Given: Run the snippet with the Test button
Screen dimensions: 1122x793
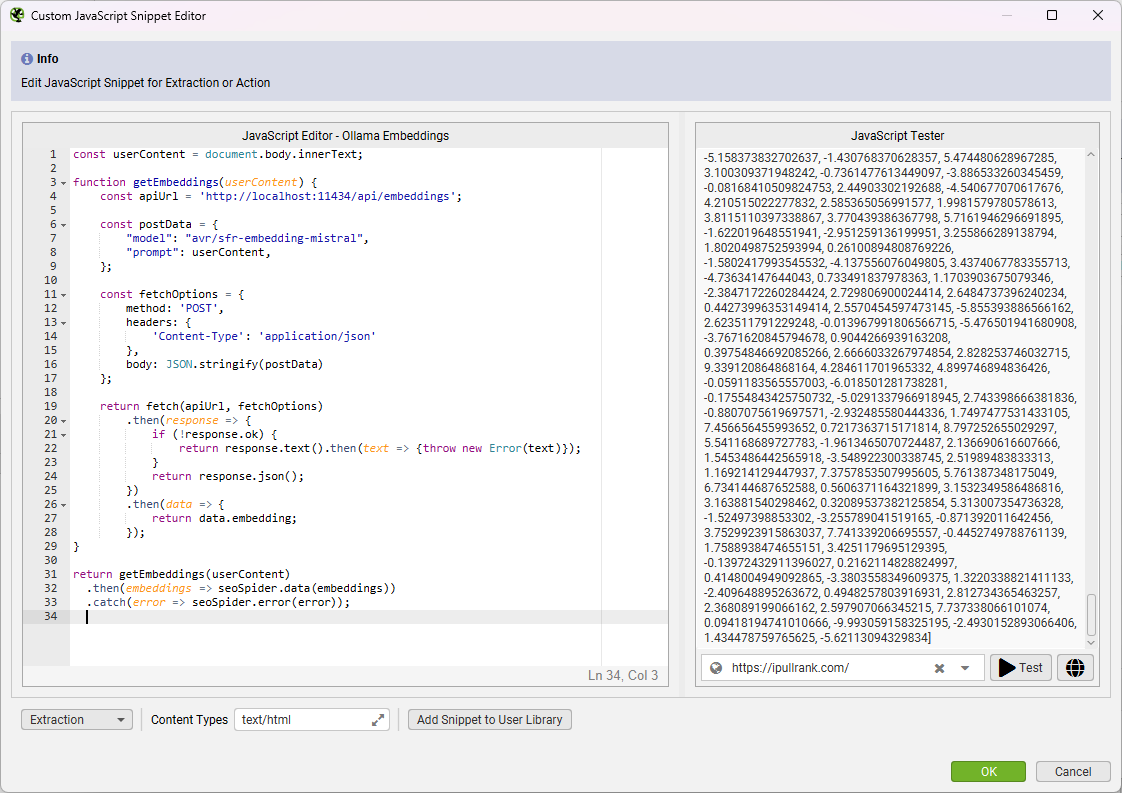Looking at the screenshot, I should coord(1020,667).
